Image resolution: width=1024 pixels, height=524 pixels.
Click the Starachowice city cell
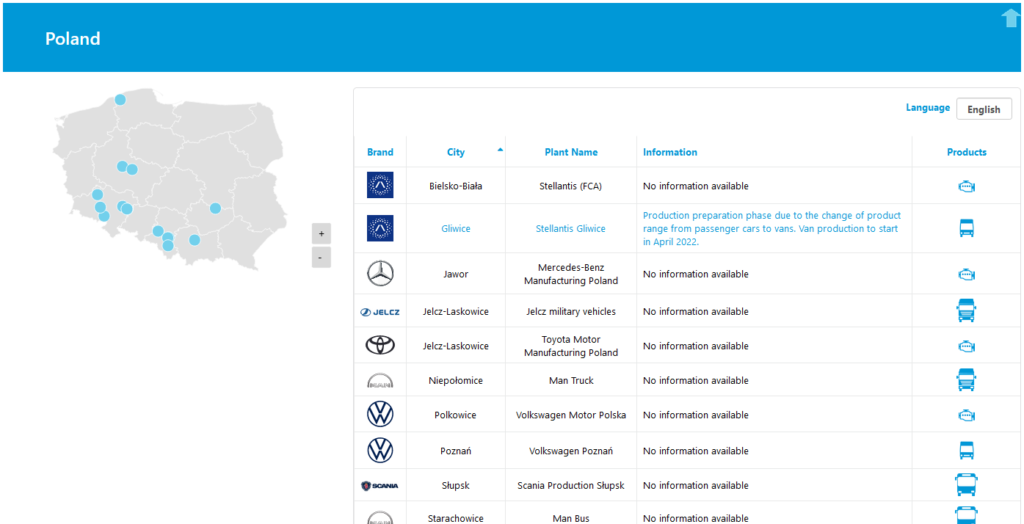point(456,518)
